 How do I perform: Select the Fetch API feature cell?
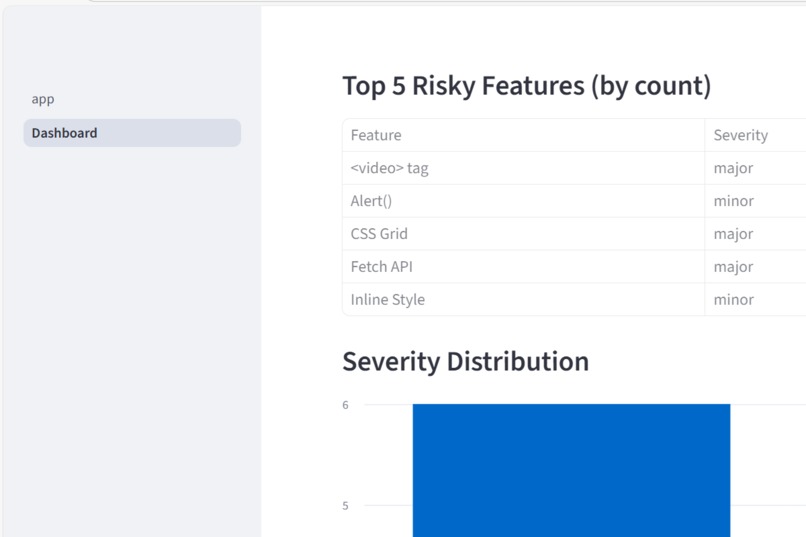(523, 267)
